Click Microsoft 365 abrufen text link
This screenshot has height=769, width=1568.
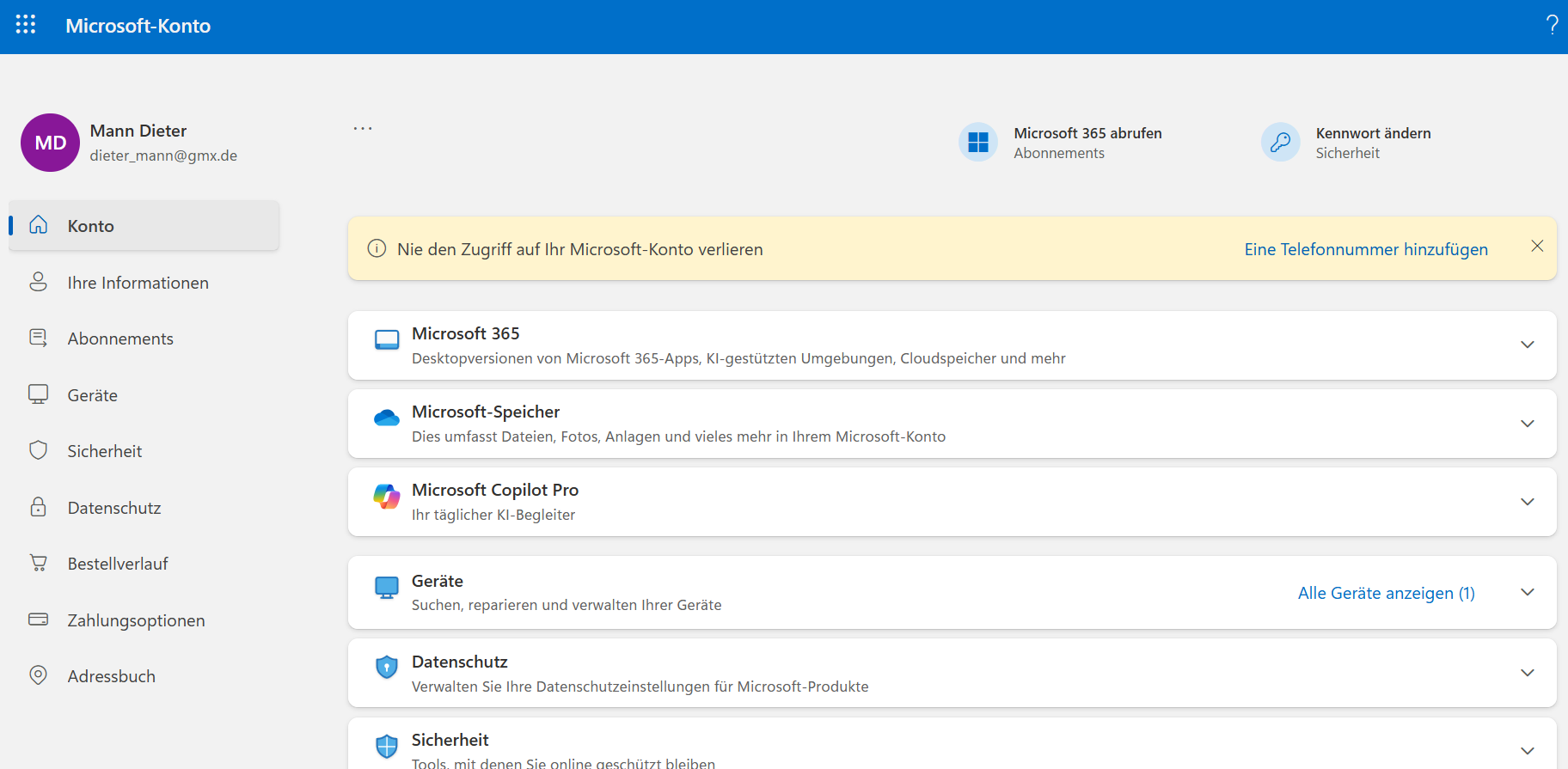1087,133
